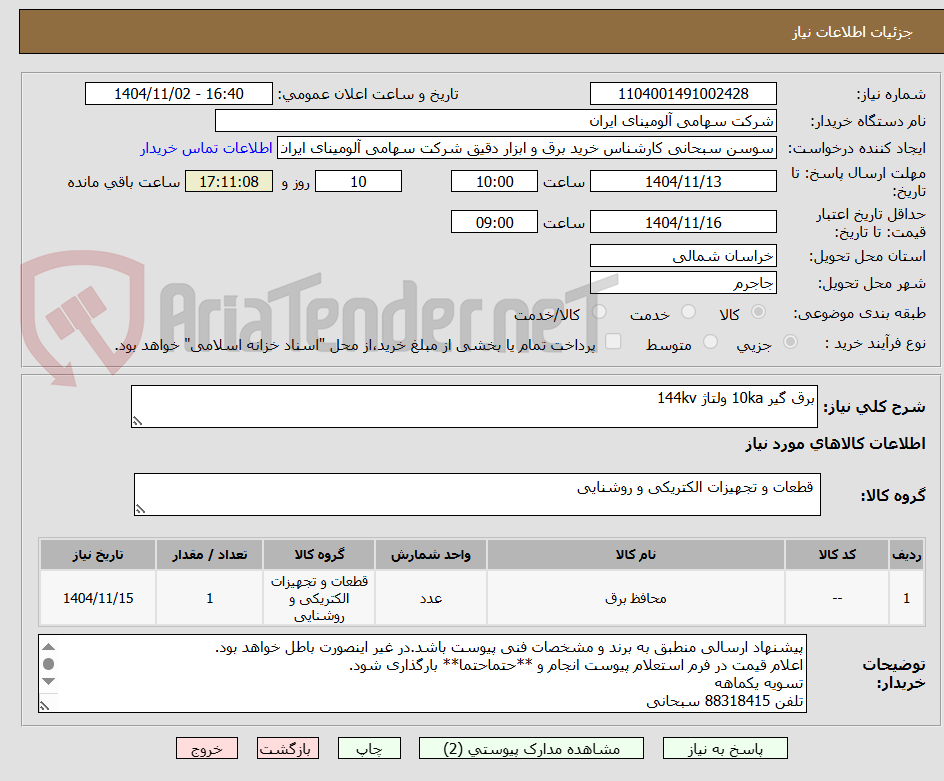Click the goods group textarea قطعات و تجهیزات
The image size is (944, 781).
[x=477, y=494]
